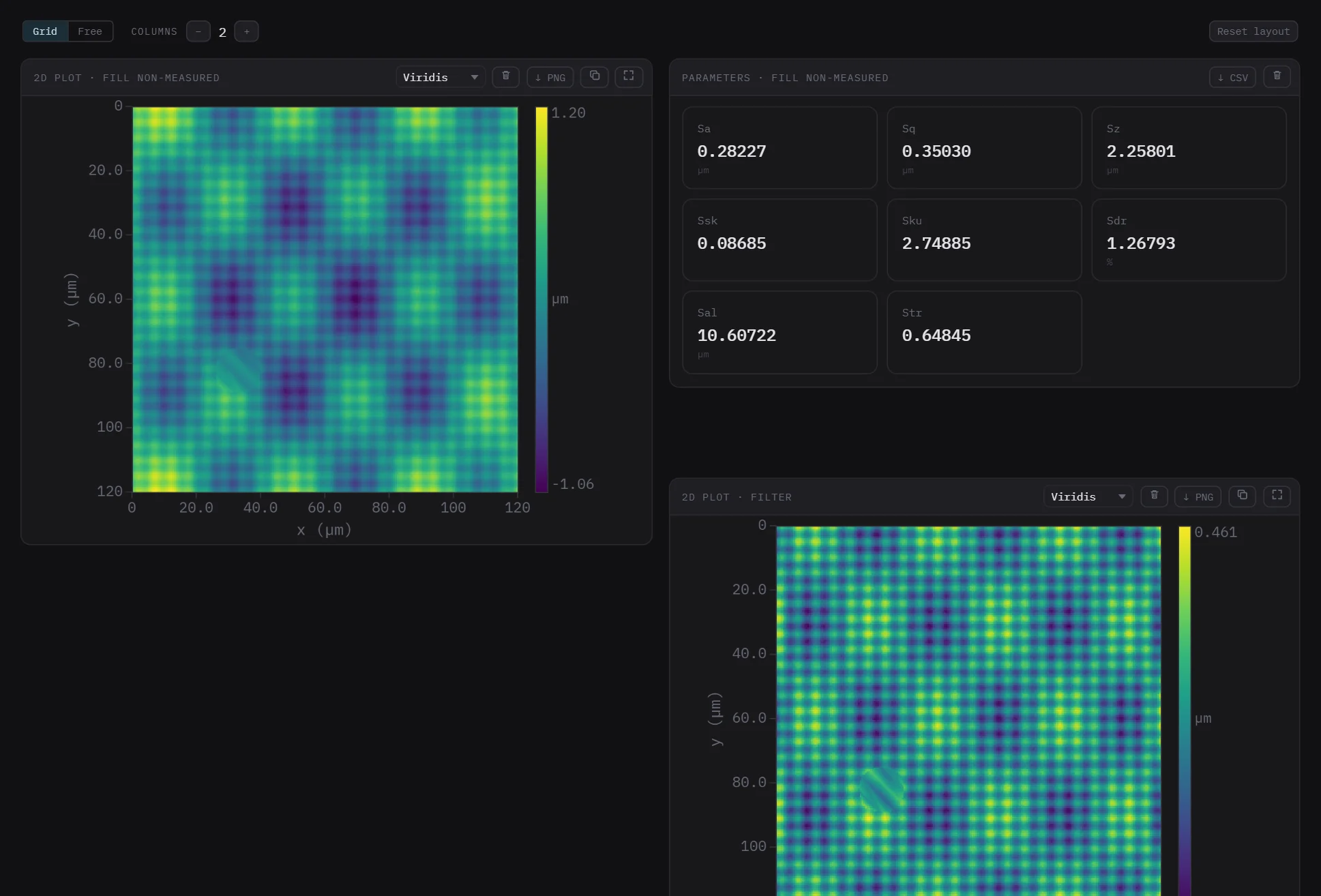Screen dimensions: 1321x896
Task: Select the Sdr value 1.26793
Action: tap(1141, 243)
